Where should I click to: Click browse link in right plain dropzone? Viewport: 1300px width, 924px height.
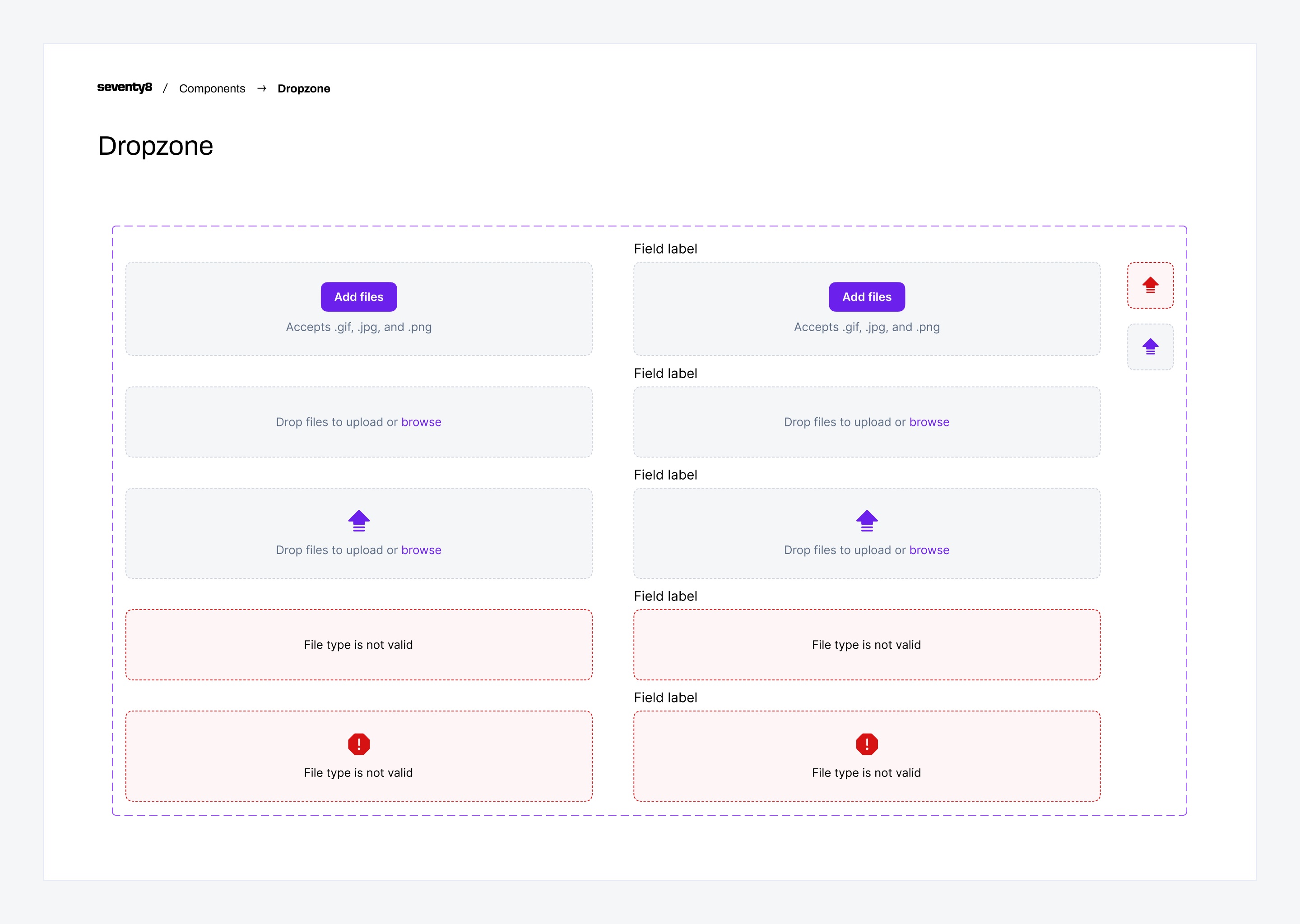click(x=929, y=422)
